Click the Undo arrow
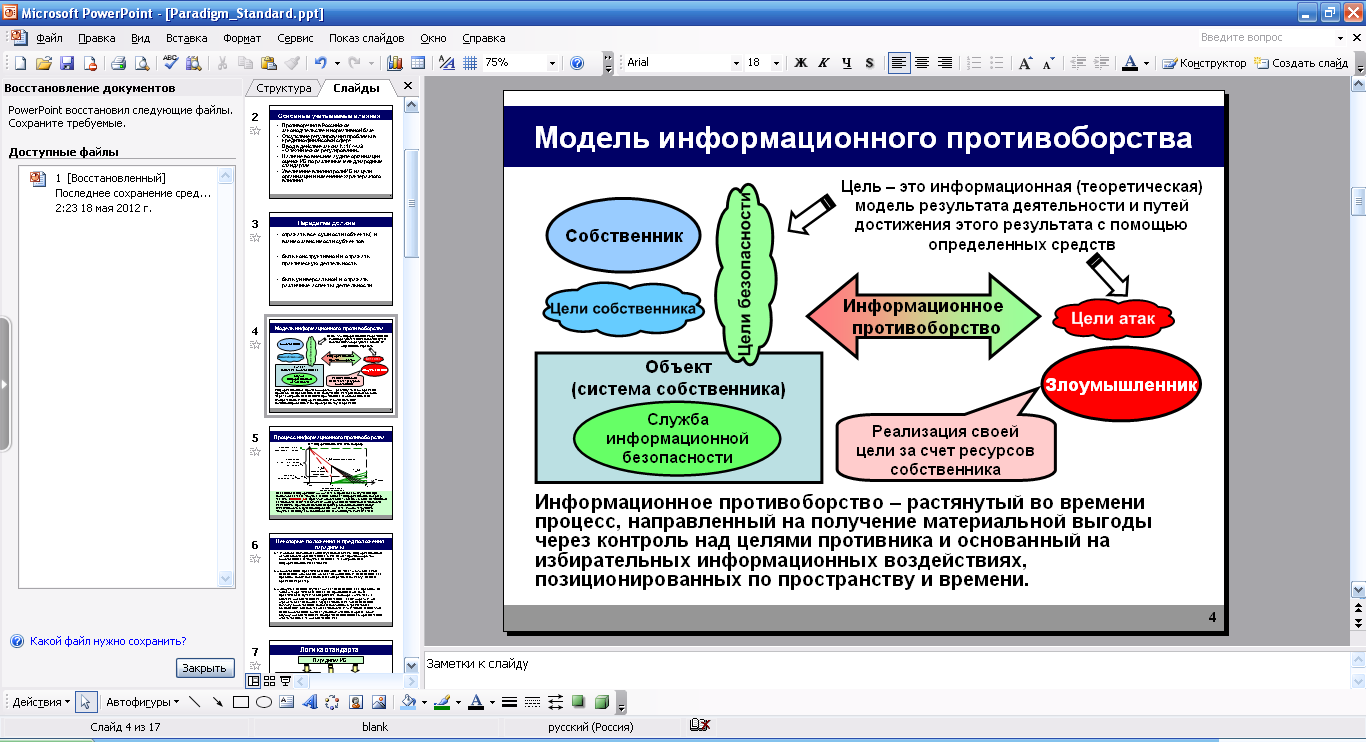Viewport: 1366px width, 742px height. (320, 63)
